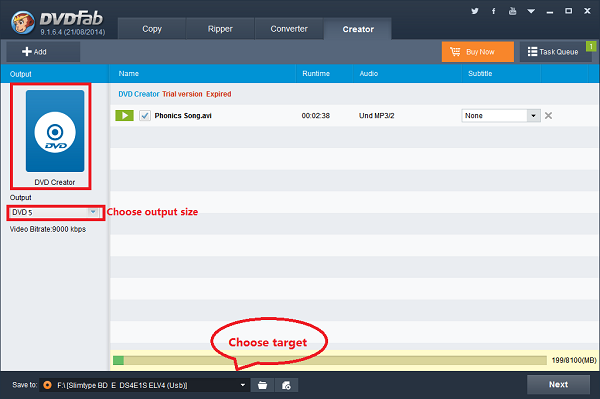Click the Name column header
Screen dimensions: 600x399
[129, 73]
